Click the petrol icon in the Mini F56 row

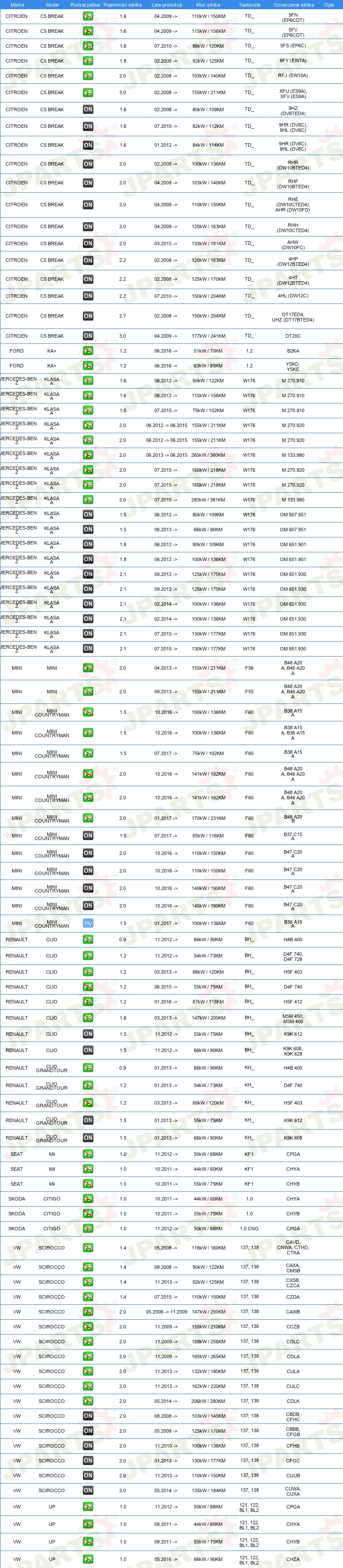[x=88, y=668]
